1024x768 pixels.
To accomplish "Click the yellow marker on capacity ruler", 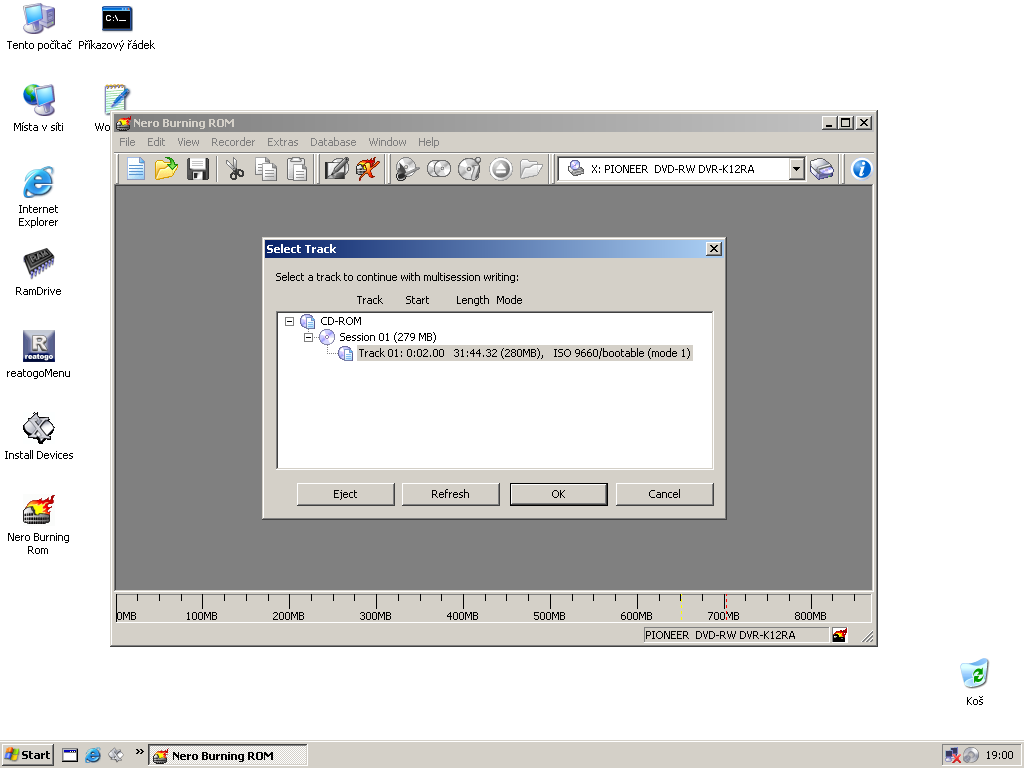I will 681,607.
